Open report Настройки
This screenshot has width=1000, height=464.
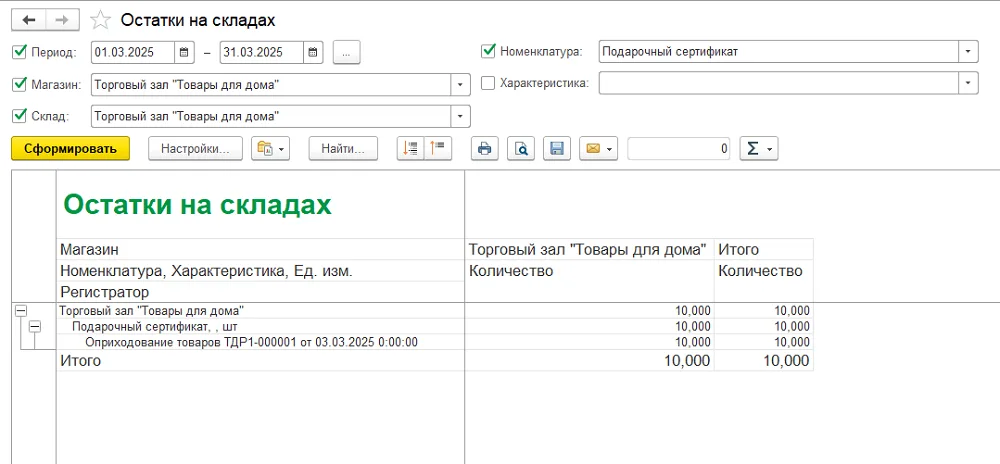point(195,149)
